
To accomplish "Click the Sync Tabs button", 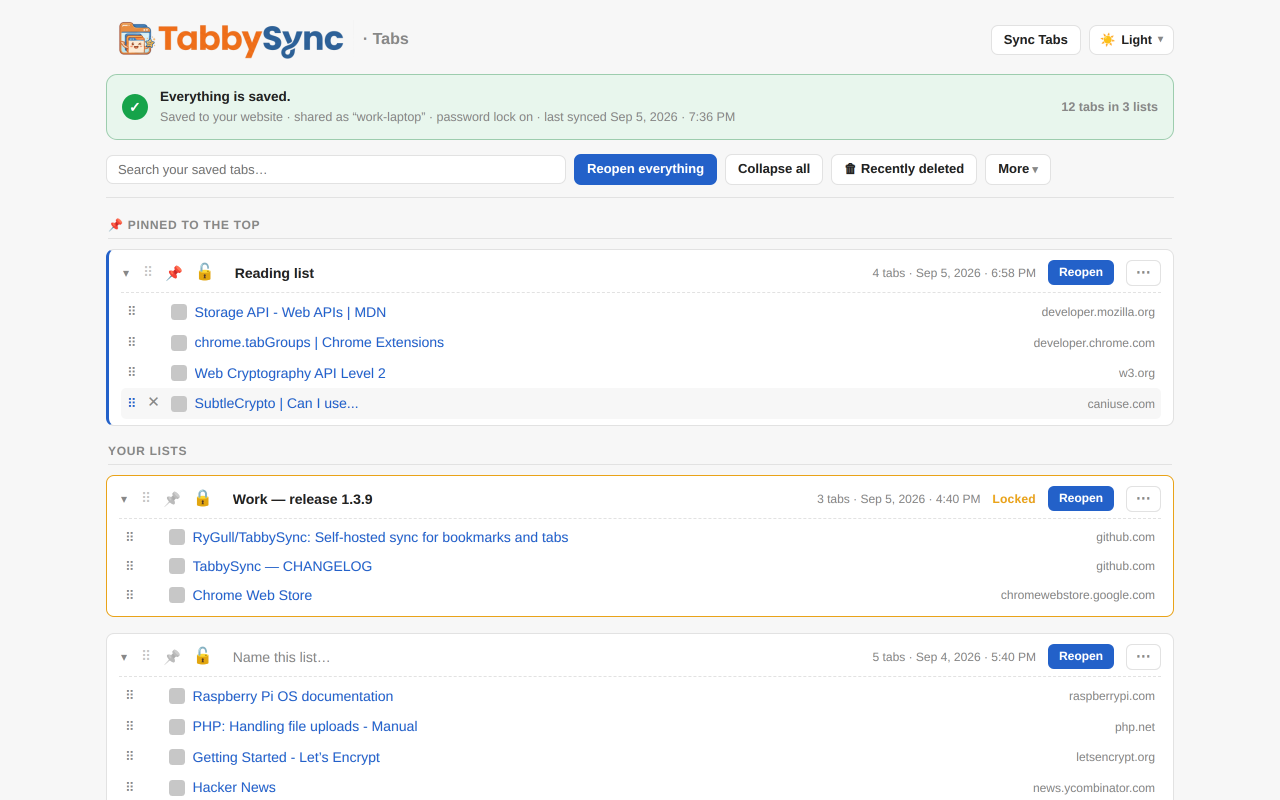I will (1036, 40).
